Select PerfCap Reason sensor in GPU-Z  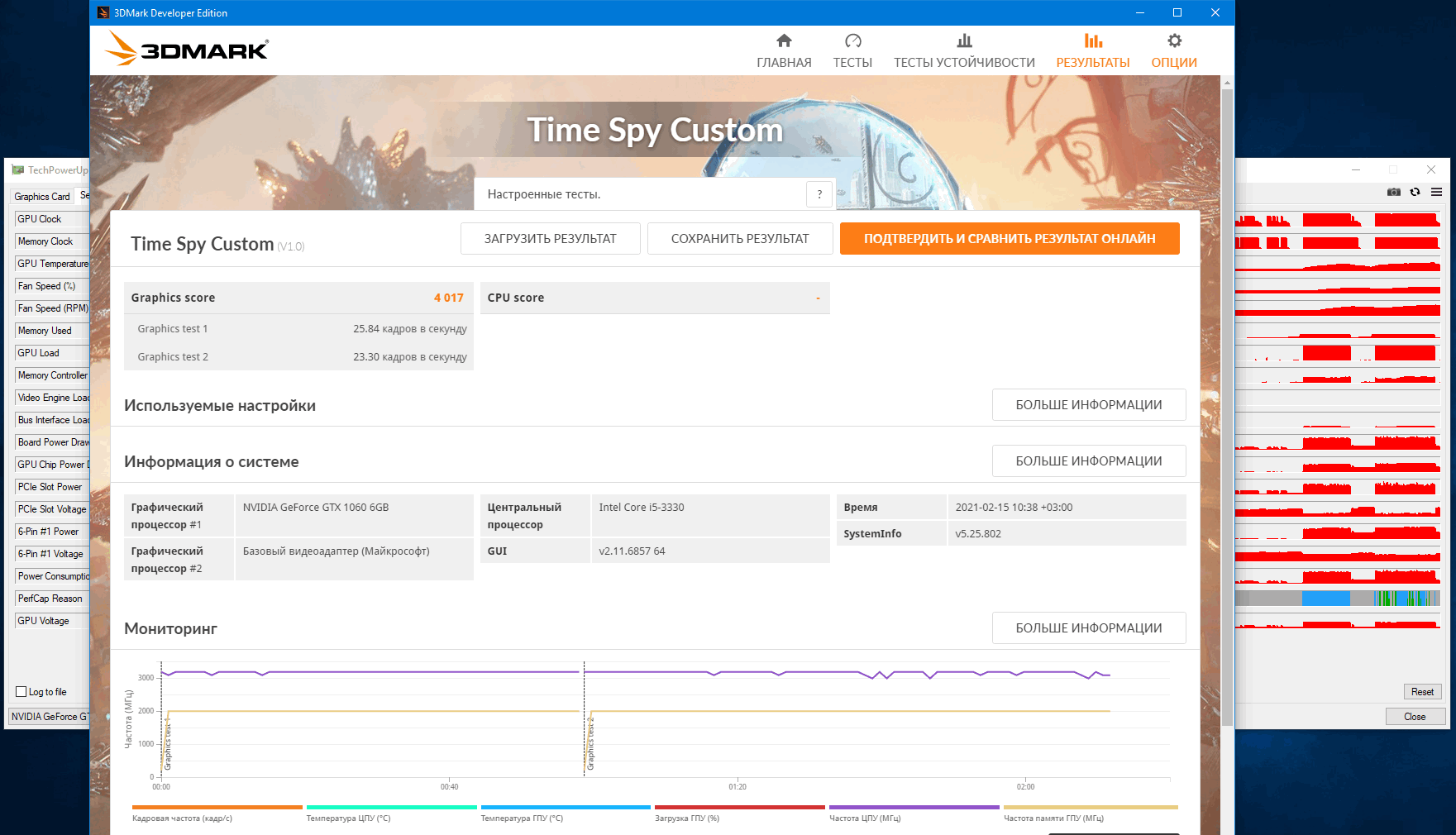click(52, 599)
